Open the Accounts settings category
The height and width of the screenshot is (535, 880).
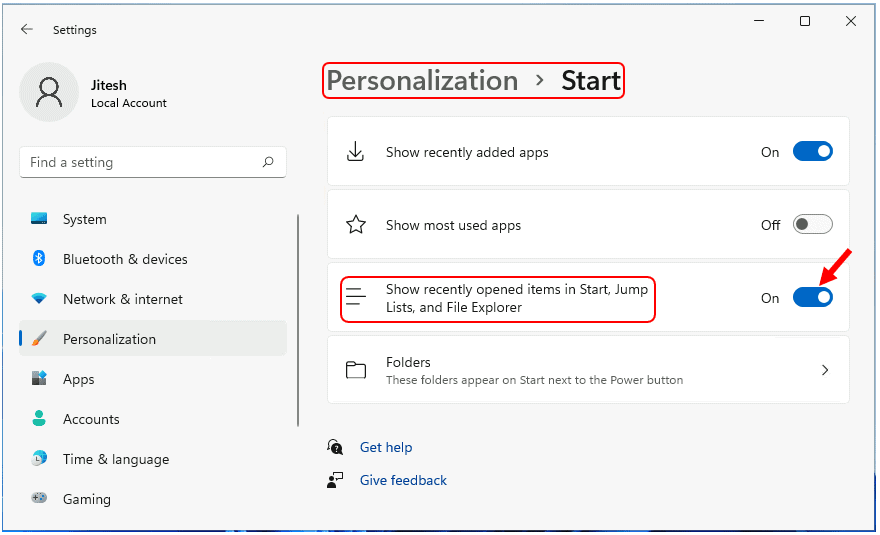pos(153,419)
